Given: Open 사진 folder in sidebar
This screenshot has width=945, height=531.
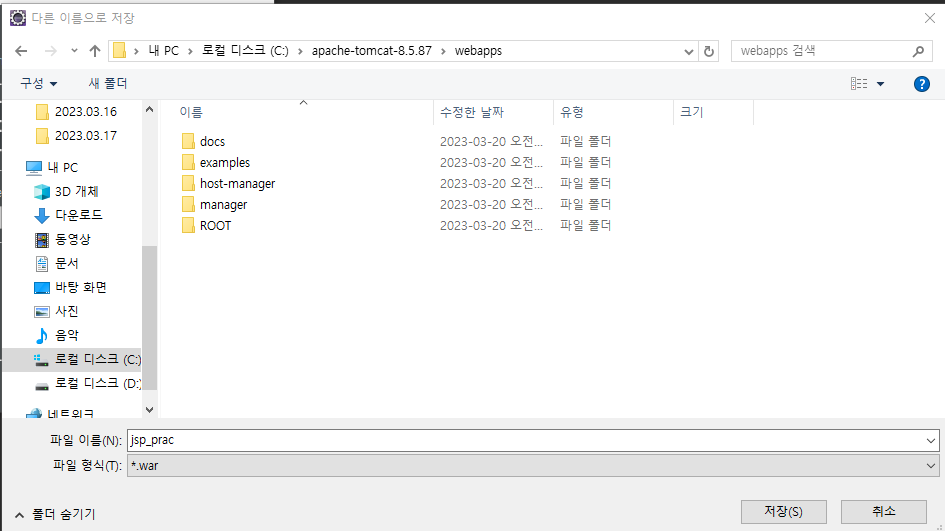Looking at the screenshot, I should coord(57,312).
